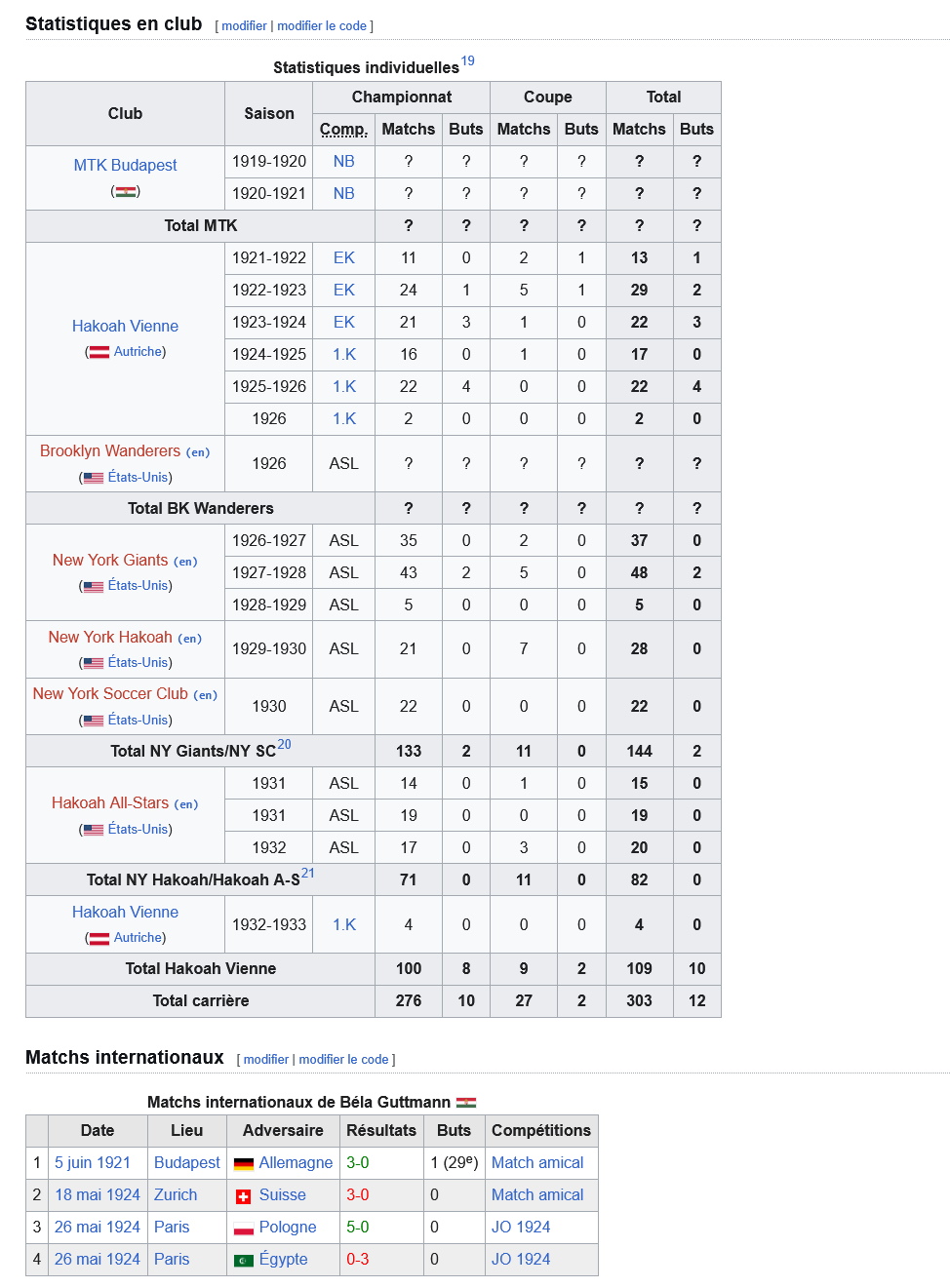The height and width of the screenshot is (1288, 950).
Task: Open the New York Giants red link
Action: pyautogui.click(x=110, y=560)
